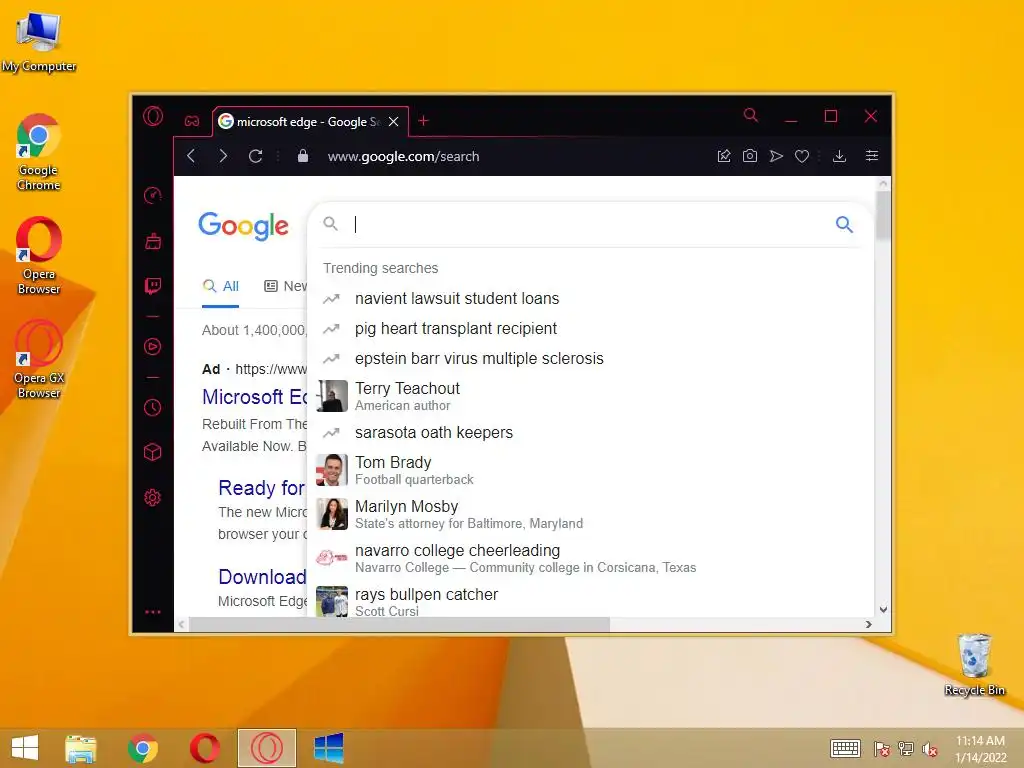
Task: Select Opera Browser desktop shortcut
Action: click(39, 256)
